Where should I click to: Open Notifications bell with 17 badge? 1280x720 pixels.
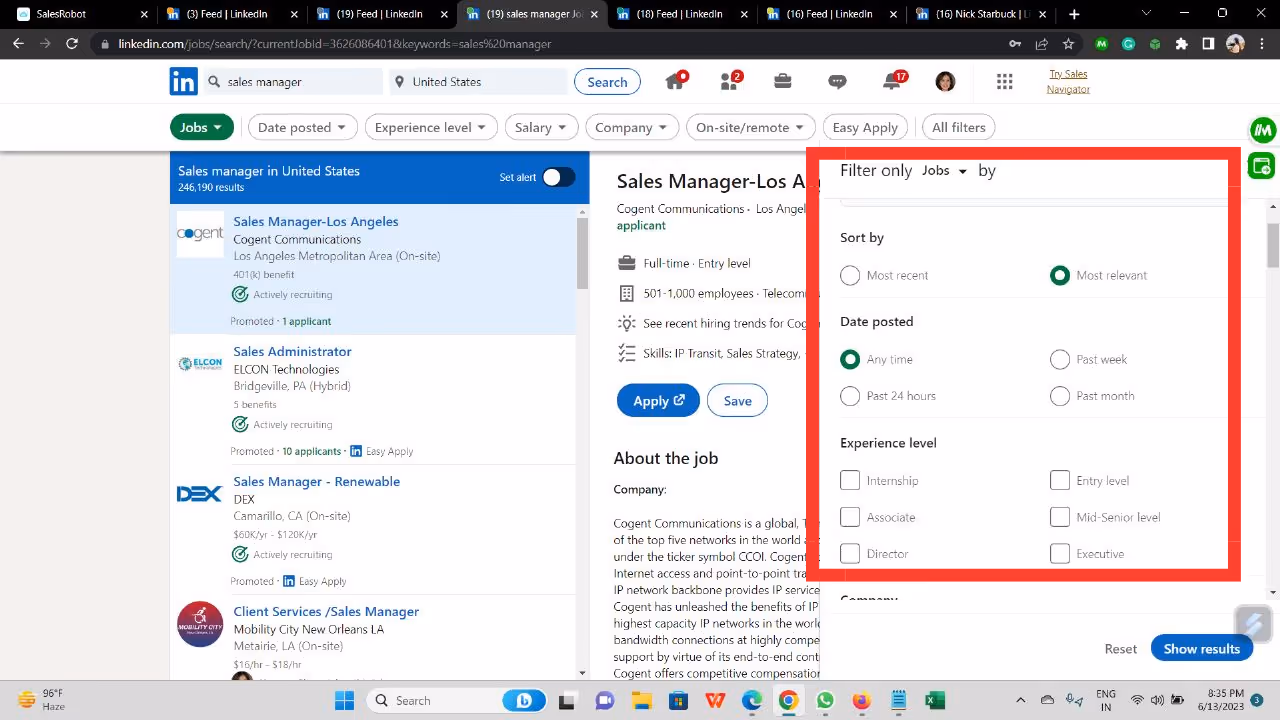coord(893,82)
